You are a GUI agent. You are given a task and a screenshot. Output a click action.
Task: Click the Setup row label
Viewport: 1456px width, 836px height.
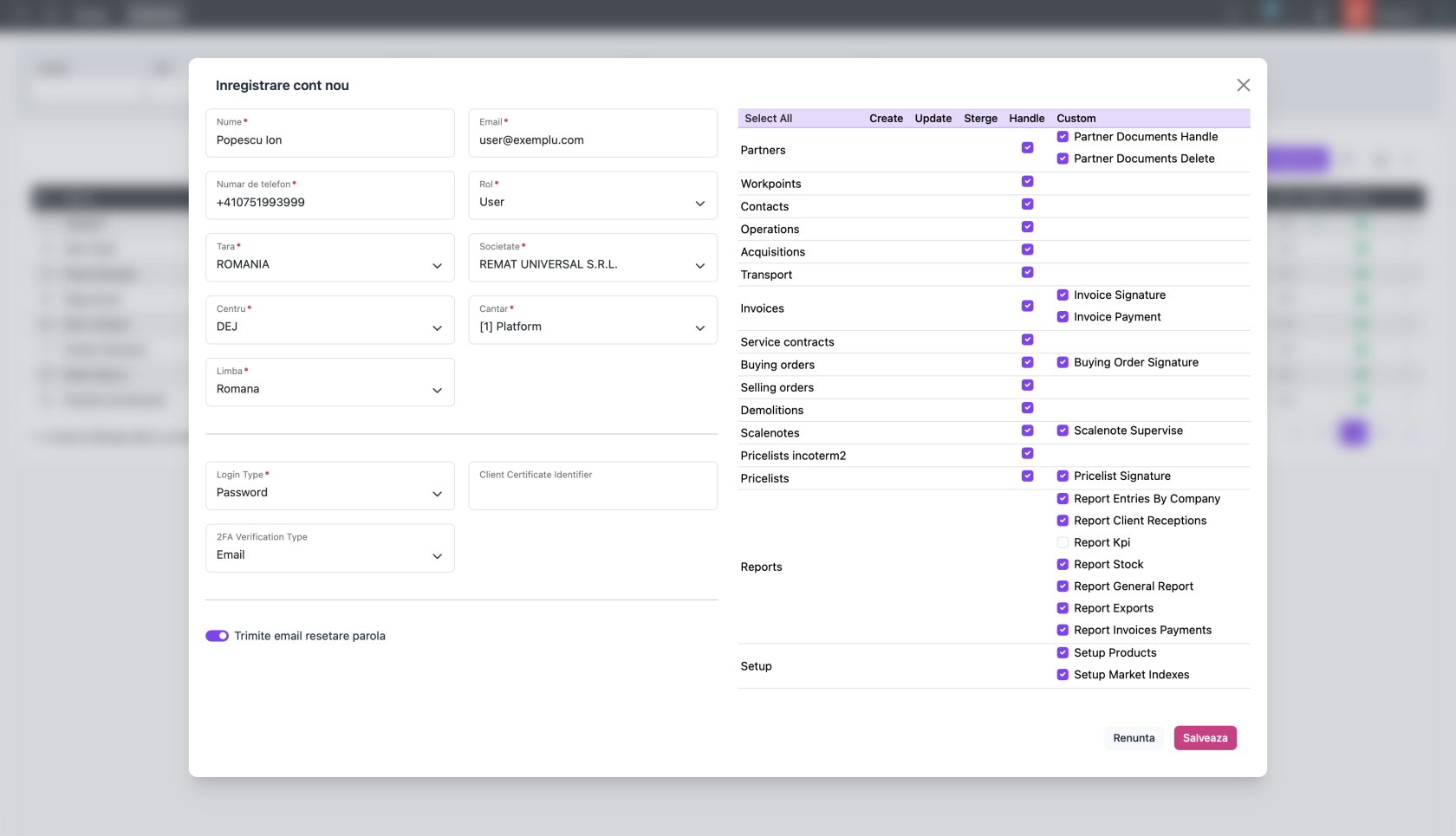pyautogui.click(x=756, y=666)
